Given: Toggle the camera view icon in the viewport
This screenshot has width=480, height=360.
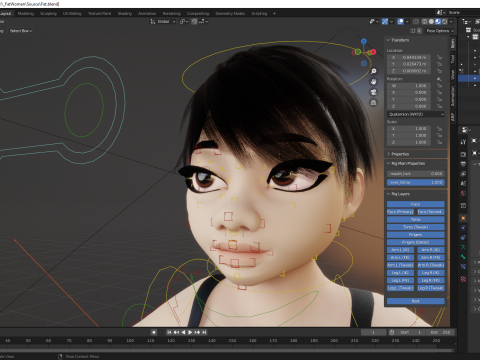Looking at the screenshot, I should click(373, 92).
